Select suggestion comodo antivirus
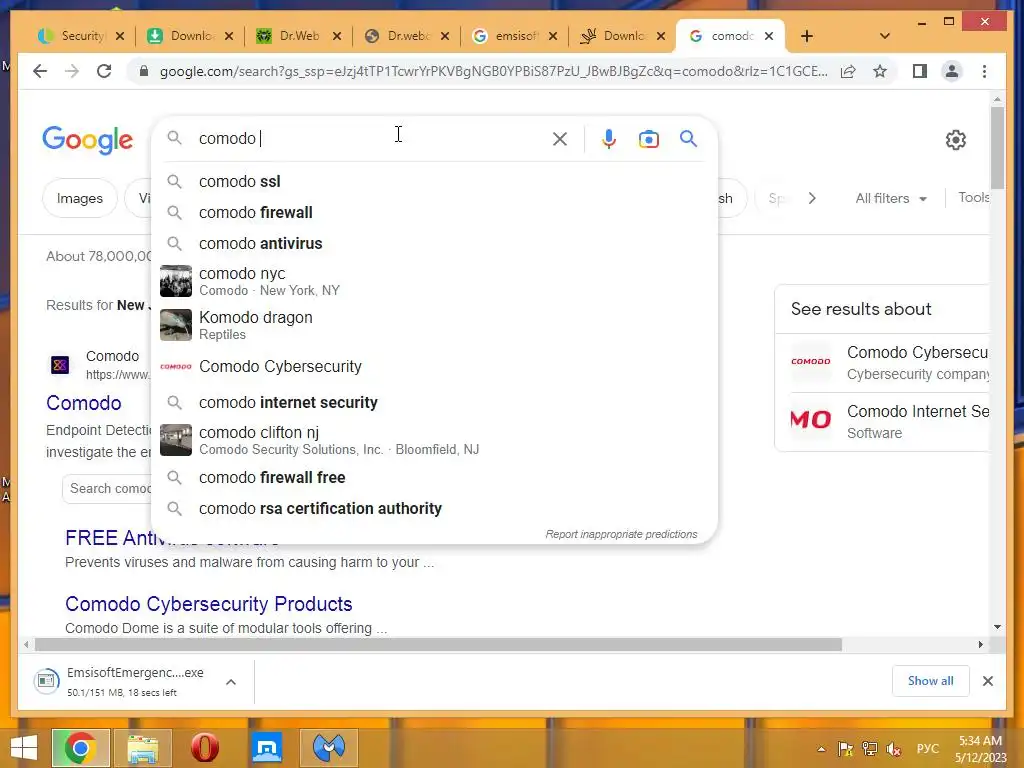1024x768 pixels. (x=434, y=243)
